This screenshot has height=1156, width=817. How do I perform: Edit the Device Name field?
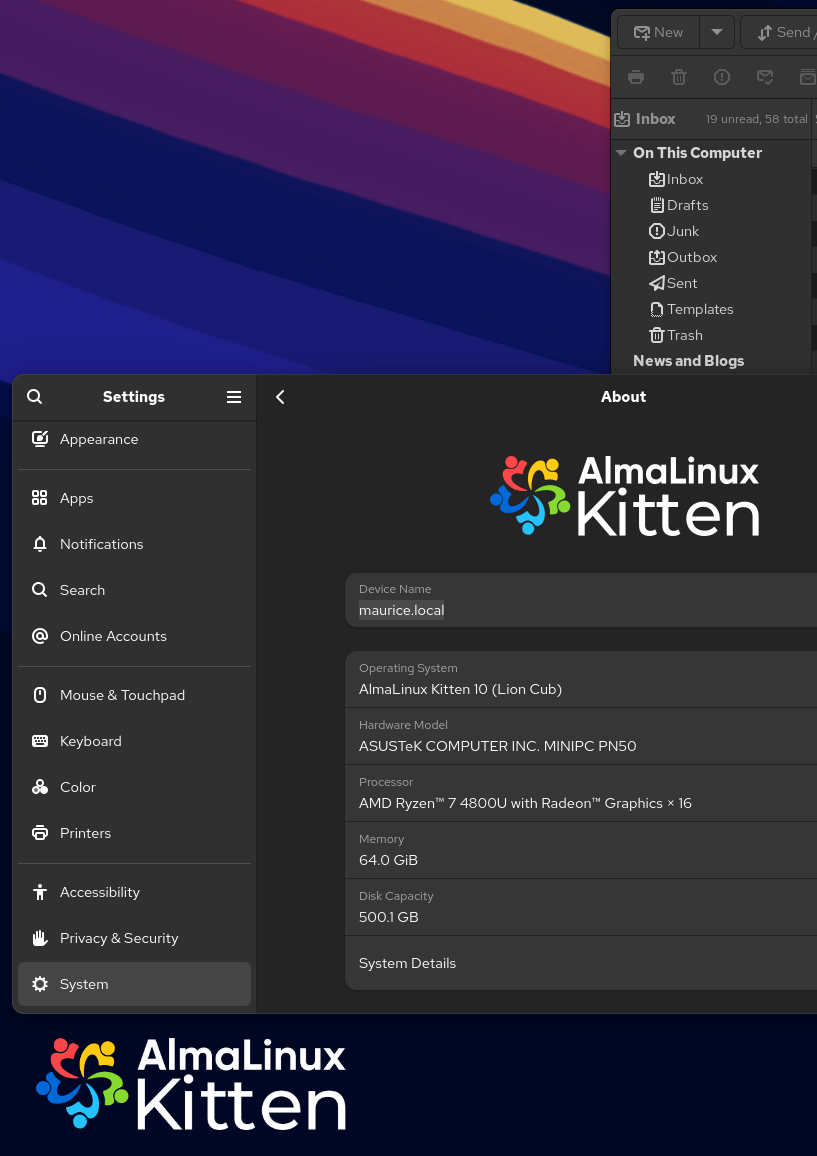581,600
